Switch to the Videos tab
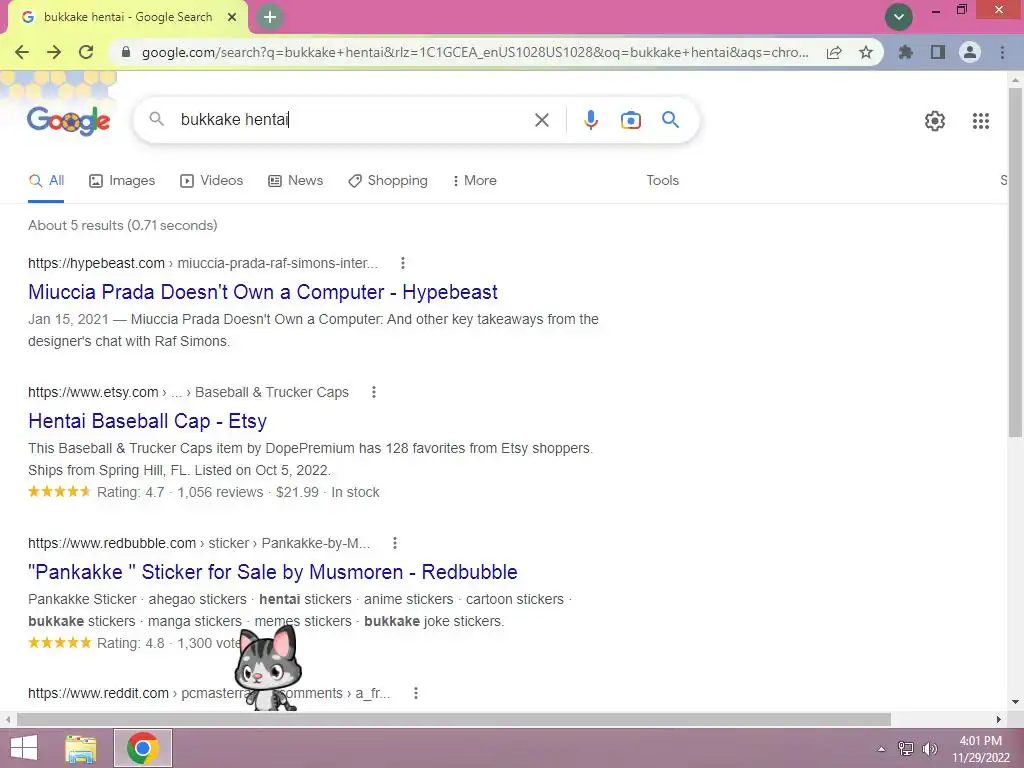1024x768 pixels. click(x=212, y=181)
